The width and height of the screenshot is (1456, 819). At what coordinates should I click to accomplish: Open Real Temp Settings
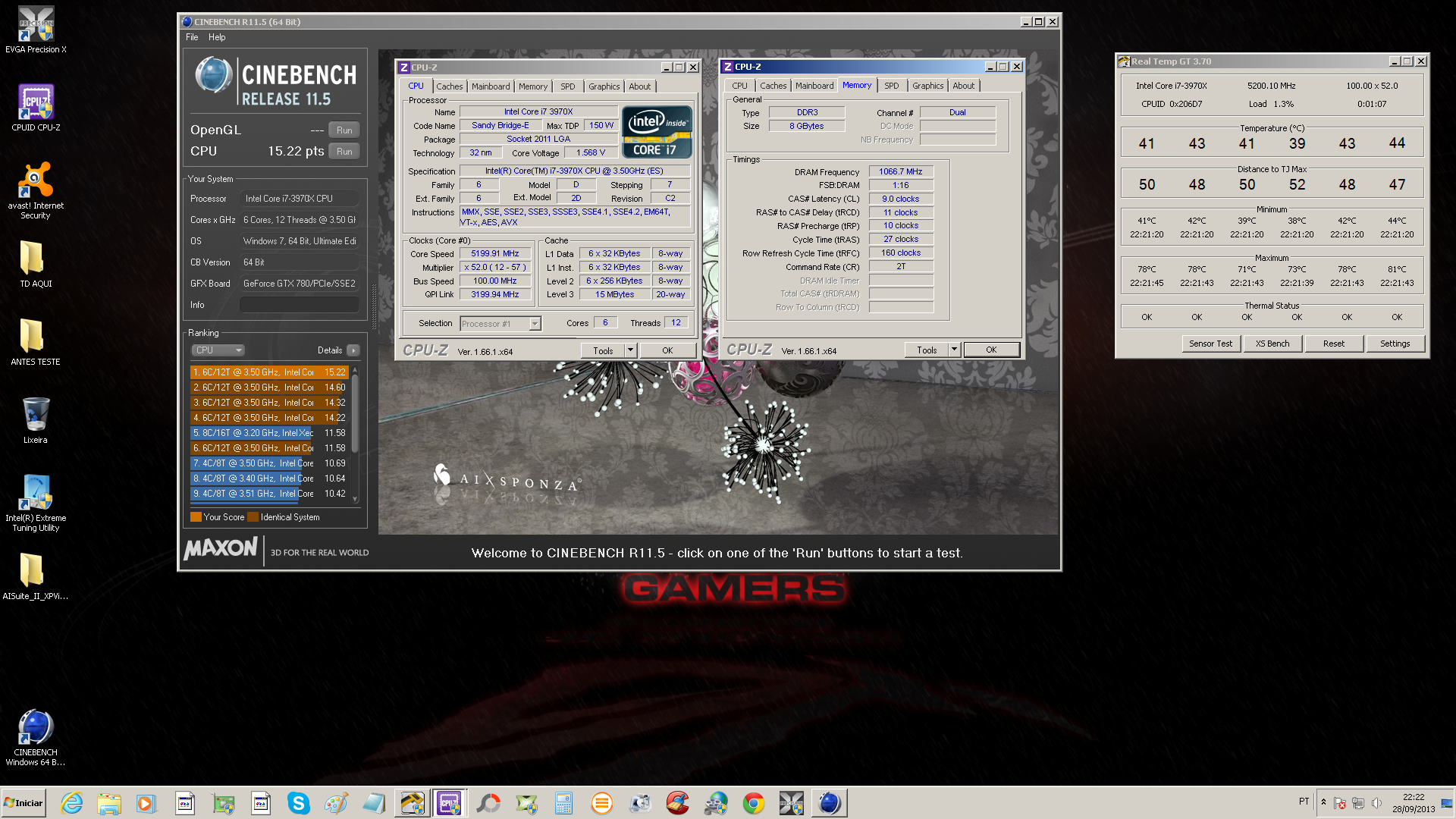1395,344
